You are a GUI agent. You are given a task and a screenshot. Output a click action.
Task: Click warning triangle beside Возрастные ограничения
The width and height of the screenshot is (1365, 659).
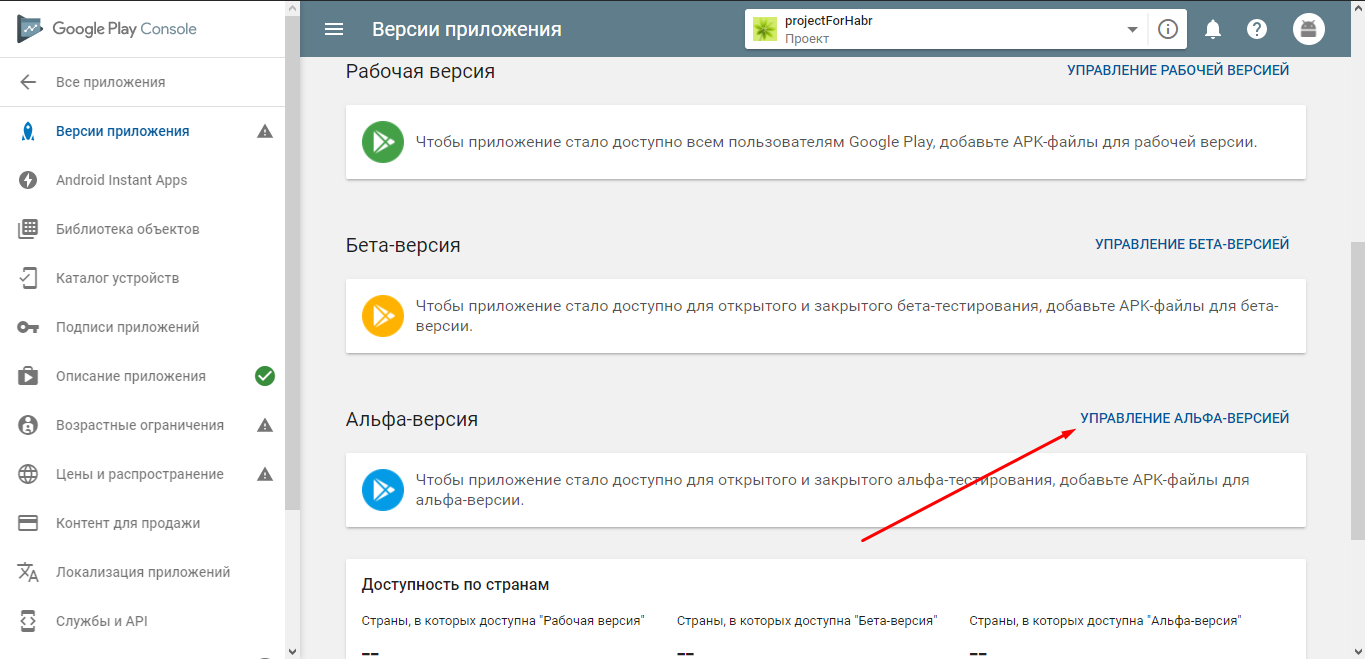(265, 425)
